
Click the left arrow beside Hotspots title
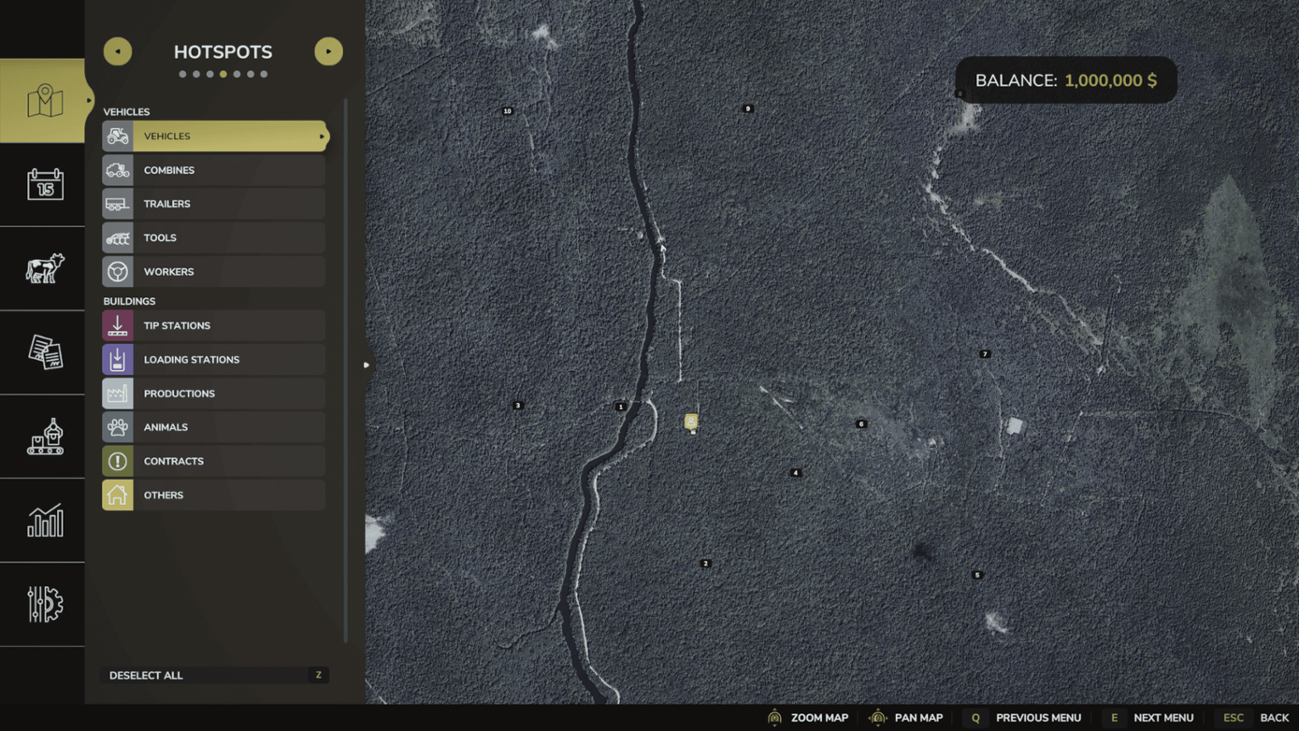[x=117, y=51]
